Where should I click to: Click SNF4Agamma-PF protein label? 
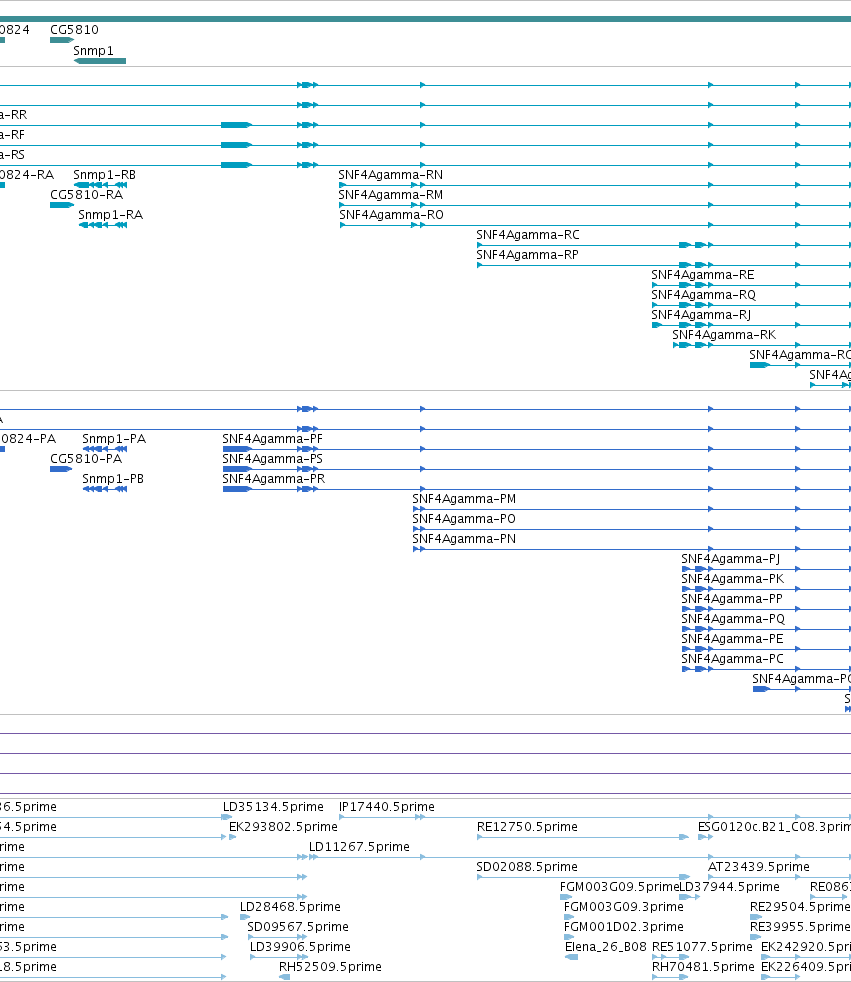pos(272,439)
